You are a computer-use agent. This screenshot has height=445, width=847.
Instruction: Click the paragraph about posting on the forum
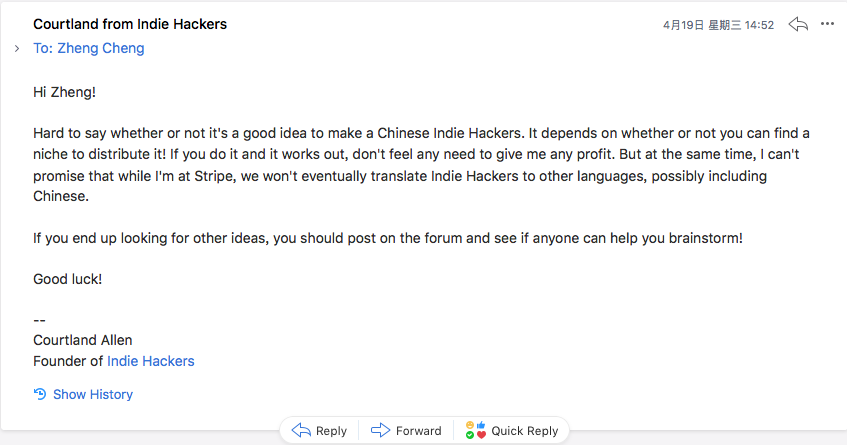click(388, 239)
